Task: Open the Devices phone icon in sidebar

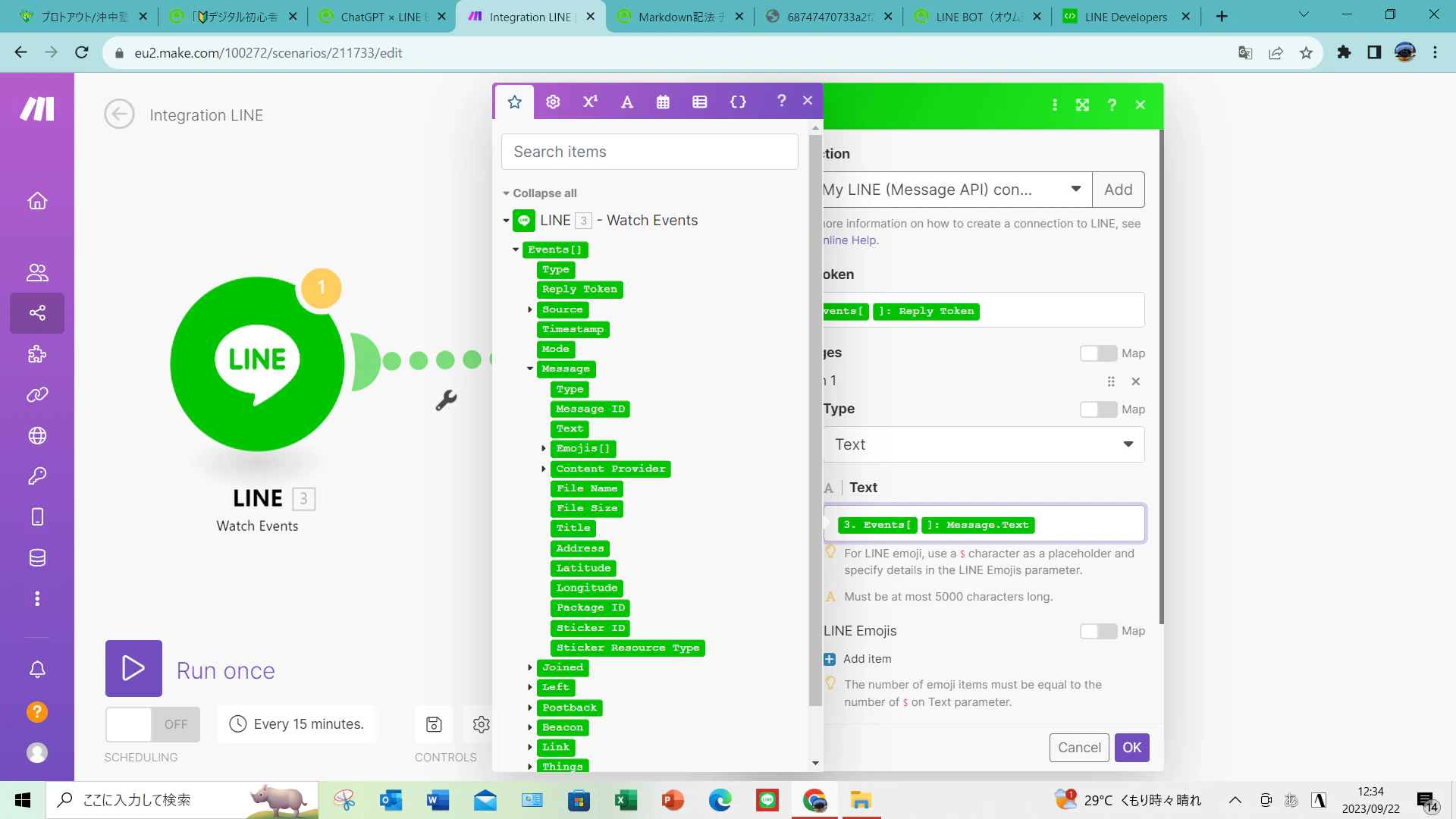Action: pyautogui.click(x=37, y=517)
